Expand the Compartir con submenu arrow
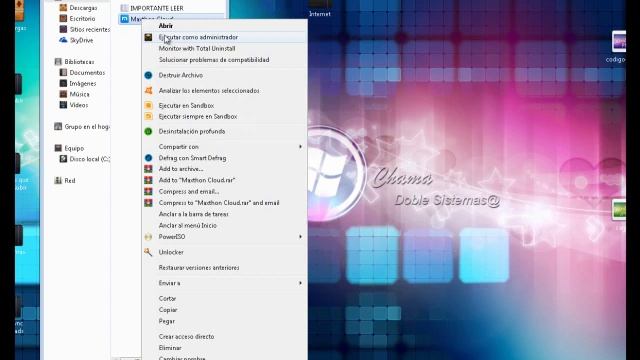This screenshot has height=360, width=640. tap(300, 147)
